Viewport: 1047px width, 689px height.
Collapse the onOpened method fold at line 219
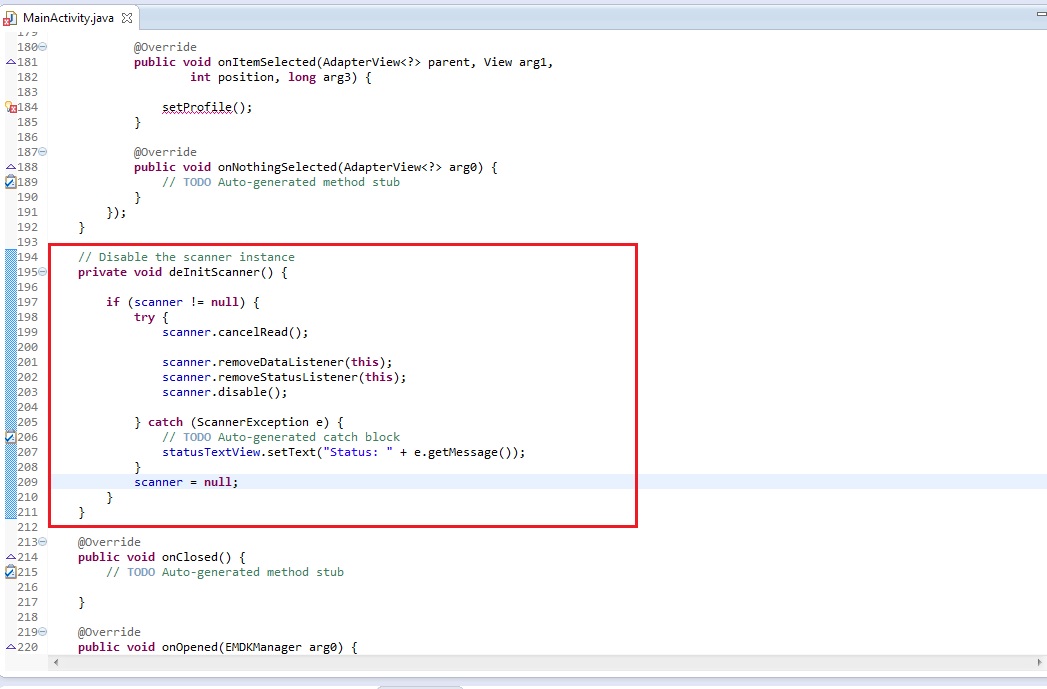click(42, 632)
